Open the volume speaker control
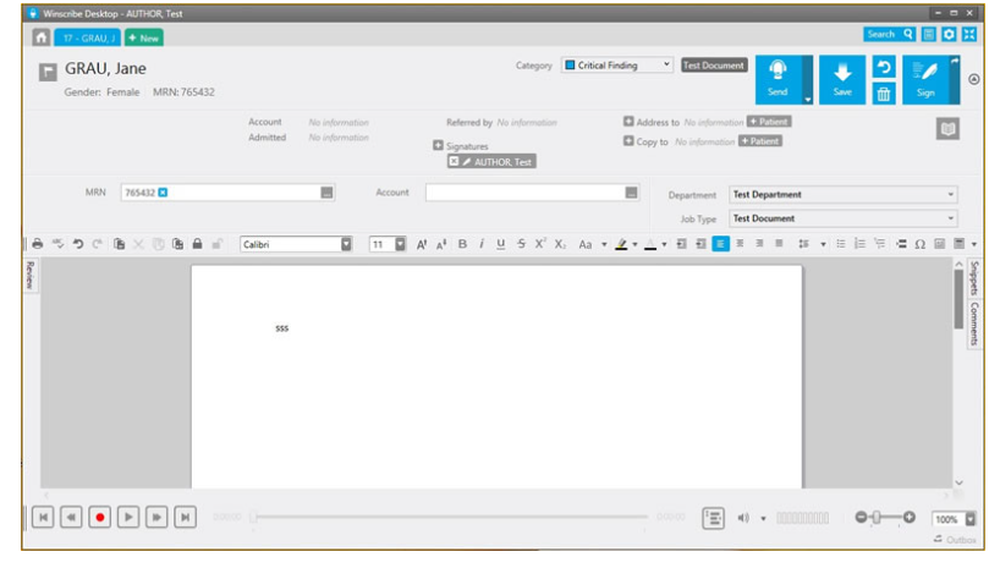Image resolution: width=1000 pixels, height=581 pixels. coord(744,518)
